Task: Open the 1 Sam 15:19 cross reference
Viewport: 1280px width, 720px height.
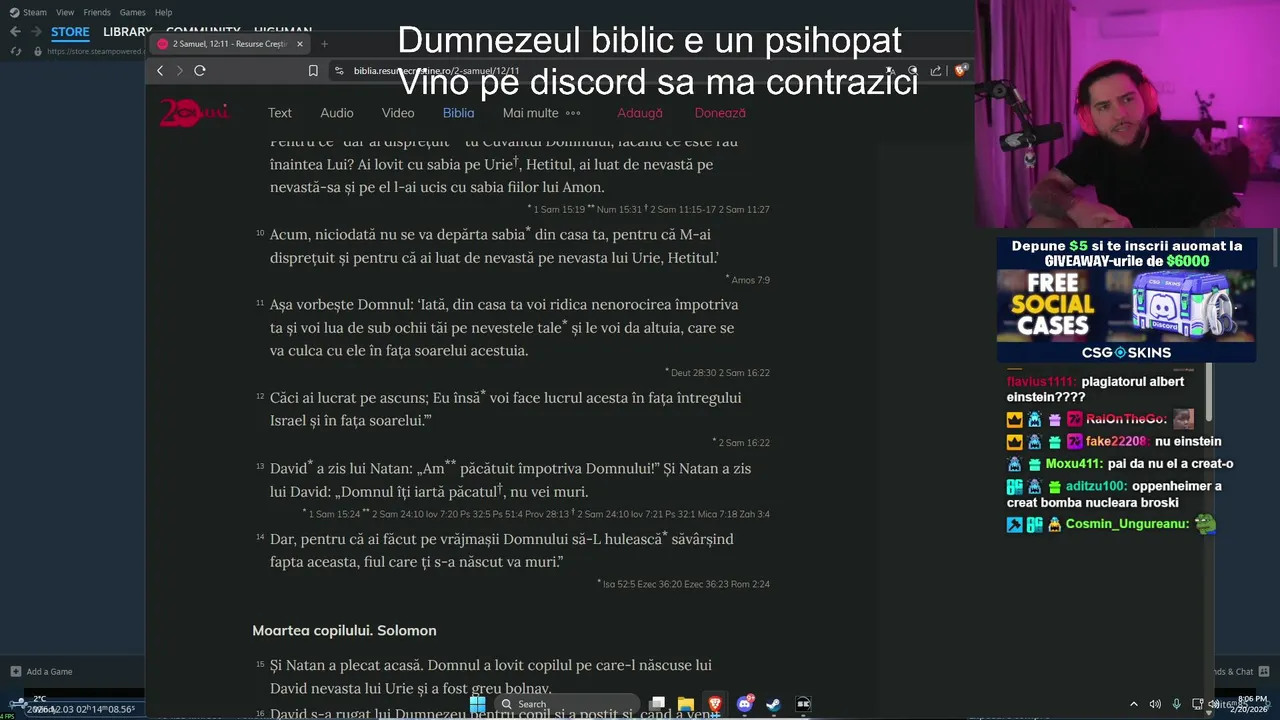Action: tap(559, 209)
